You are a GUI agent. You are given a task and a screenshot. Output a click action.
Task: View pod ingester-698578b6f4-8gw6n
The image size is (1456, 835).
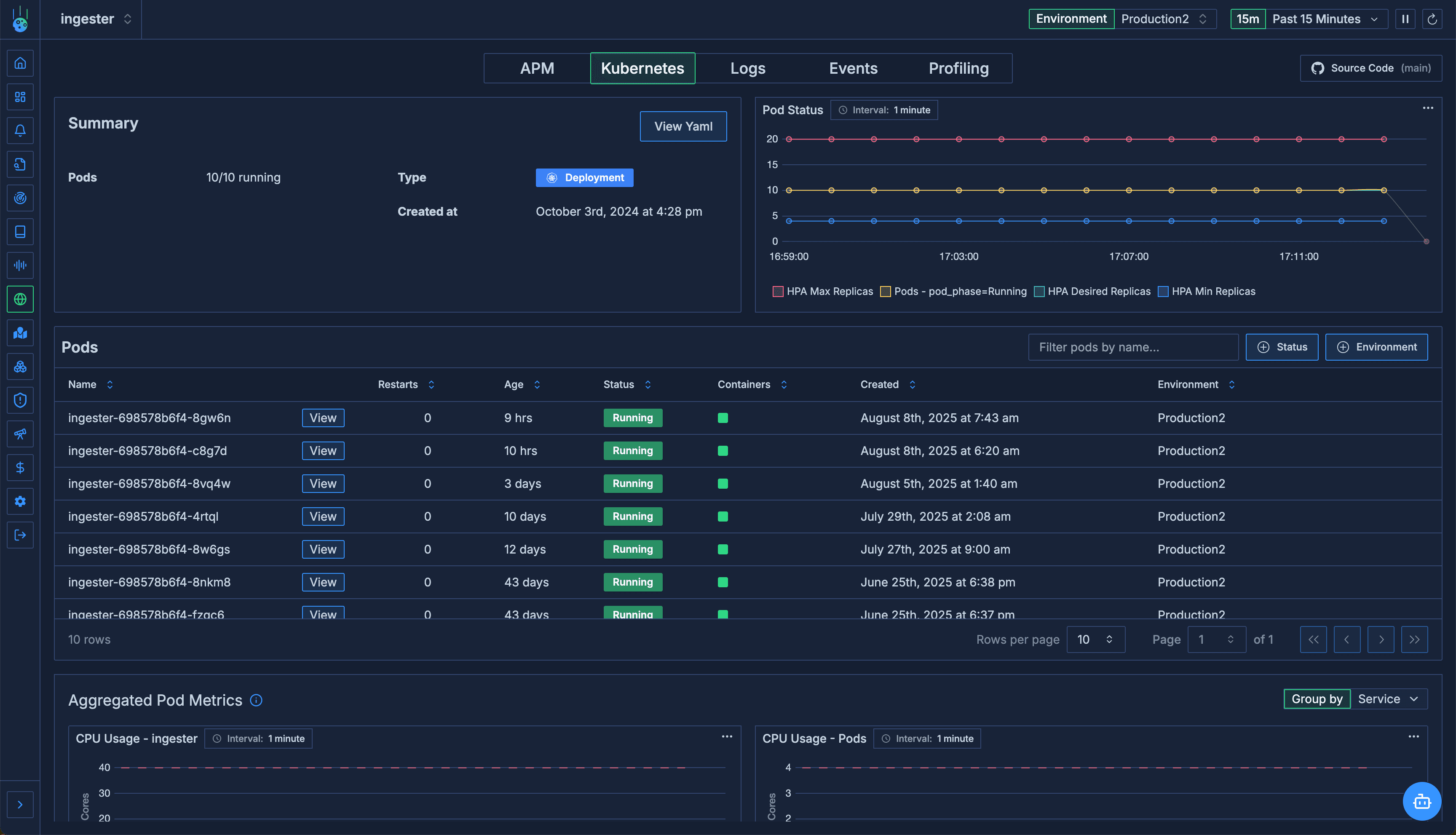click(323, 417)
